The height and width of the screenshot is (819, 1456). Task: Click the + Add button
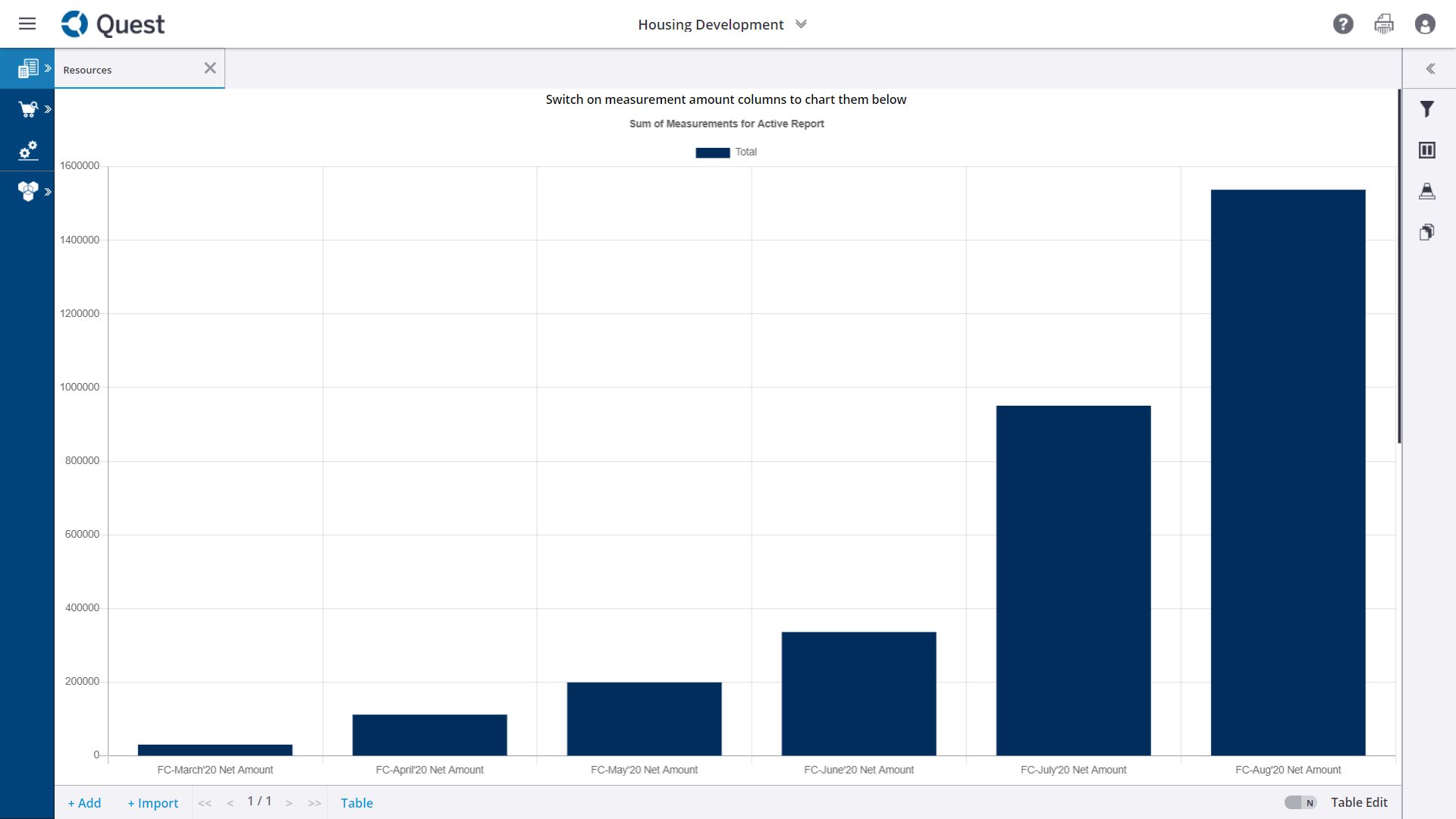84,802
